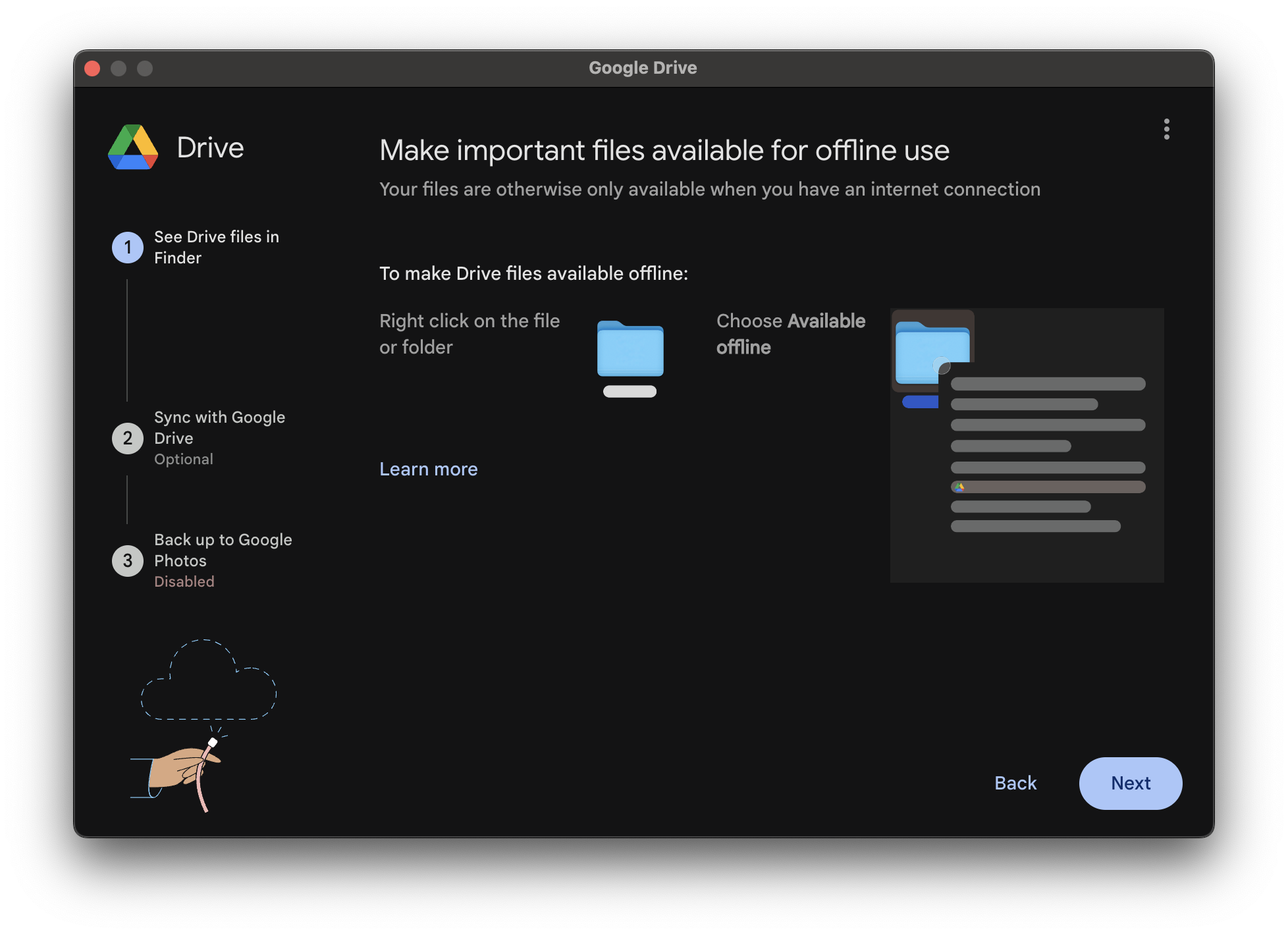The height and width of the screenshot is (935, 1288).
Task: Select See Drive files in Finder step
Action: click(x=216, y=247)
